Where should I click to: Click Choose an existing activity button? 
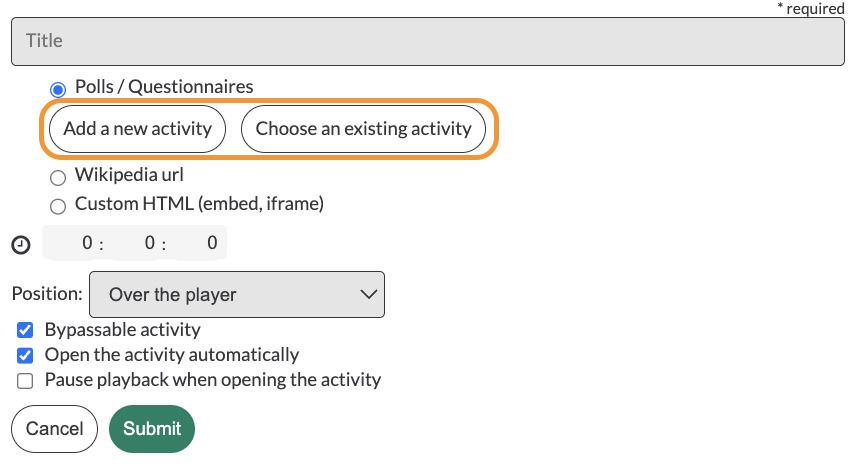pyautogui.click(x=363, y=129)
